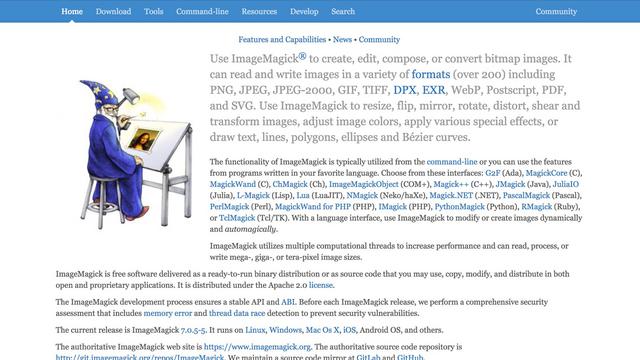
Task: Open the memory error link
Action: [x=167, y=313]
